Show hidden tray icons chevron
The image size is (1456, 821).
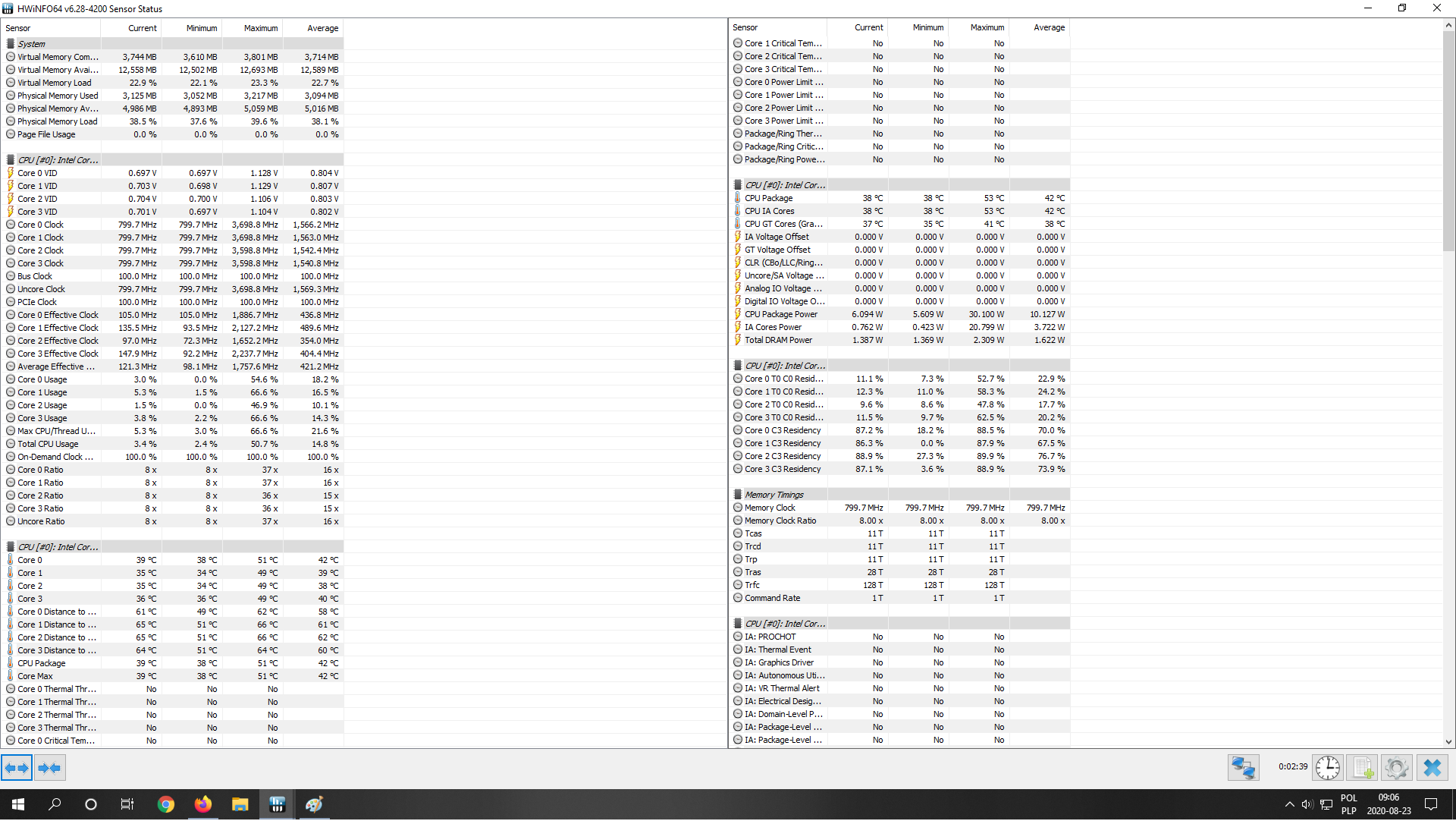(x=1289, y=805)
